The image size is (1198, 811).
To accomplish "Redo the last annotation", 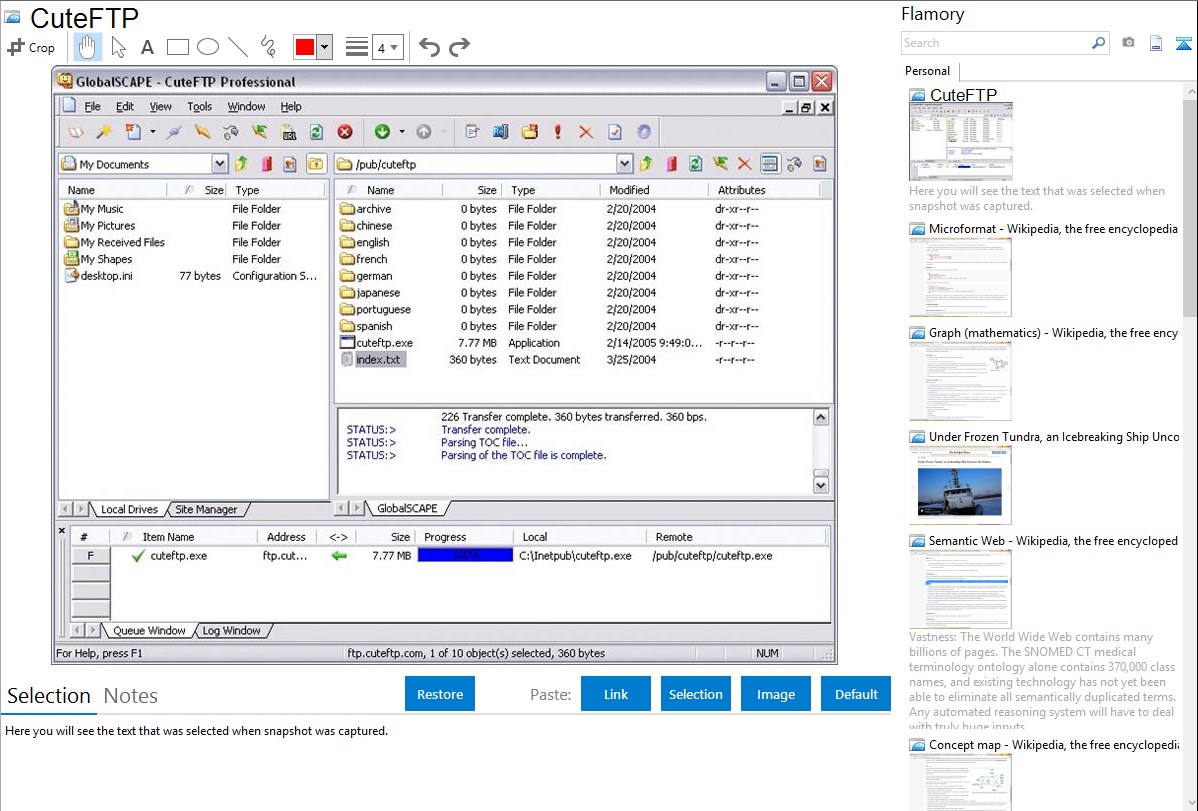I will pos(459,47).
